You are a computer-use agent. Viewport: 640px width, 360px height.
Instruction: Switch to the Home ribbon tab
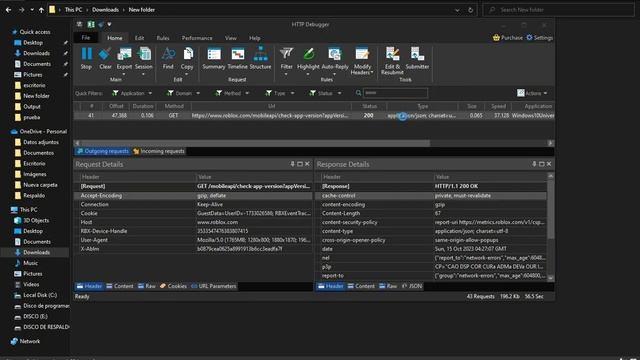click(x=115, y=38)
